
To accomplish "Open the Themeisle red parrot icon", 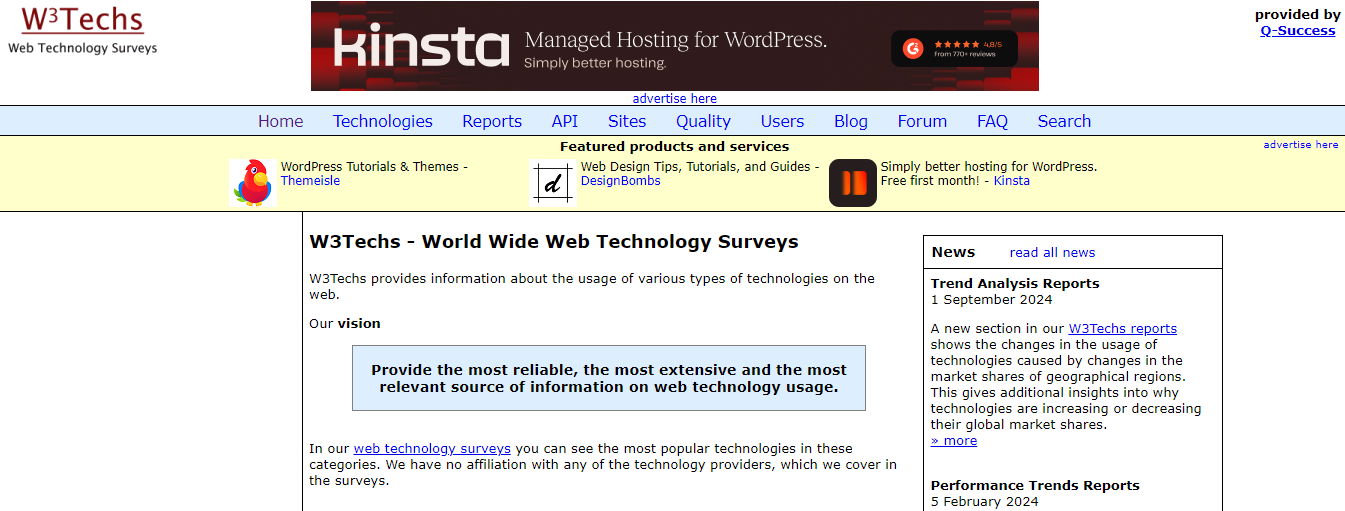I will coord(253,183).
